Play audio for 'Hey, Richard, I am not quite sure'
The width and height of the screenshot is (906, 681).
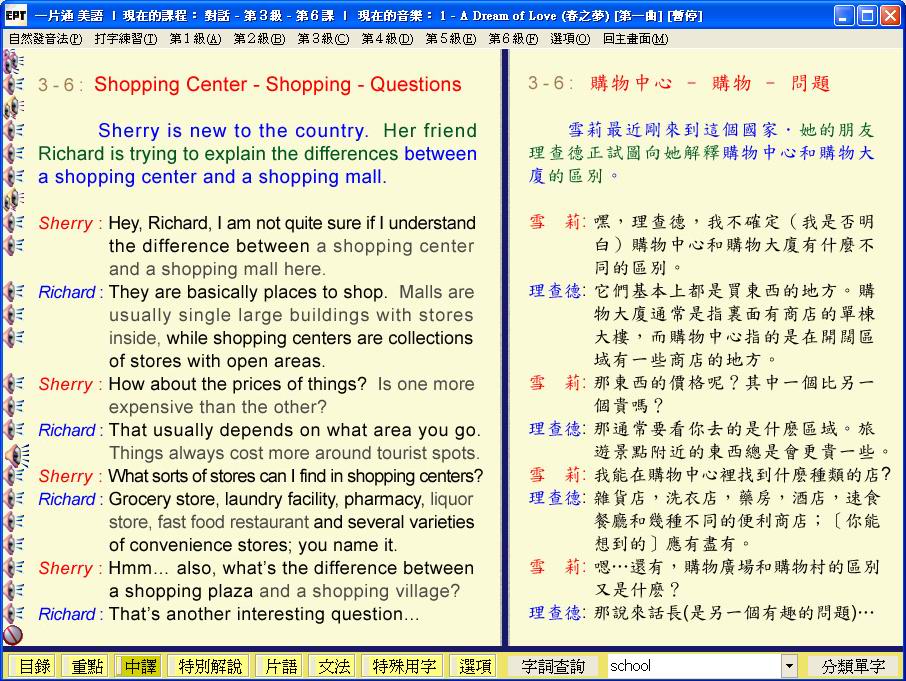(x=14, y=223)
